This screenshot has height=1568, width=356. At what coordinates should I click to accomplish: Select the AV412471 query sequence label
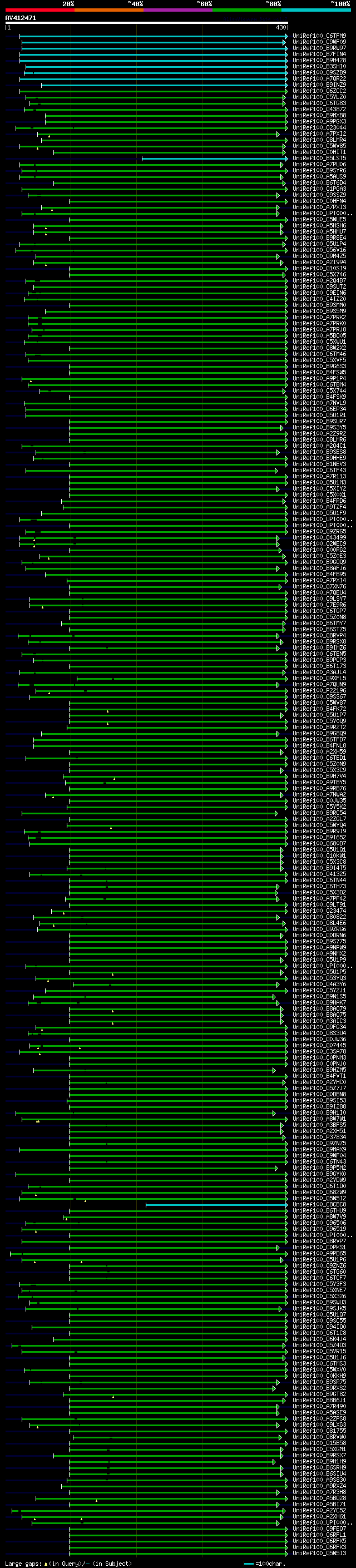21,18
